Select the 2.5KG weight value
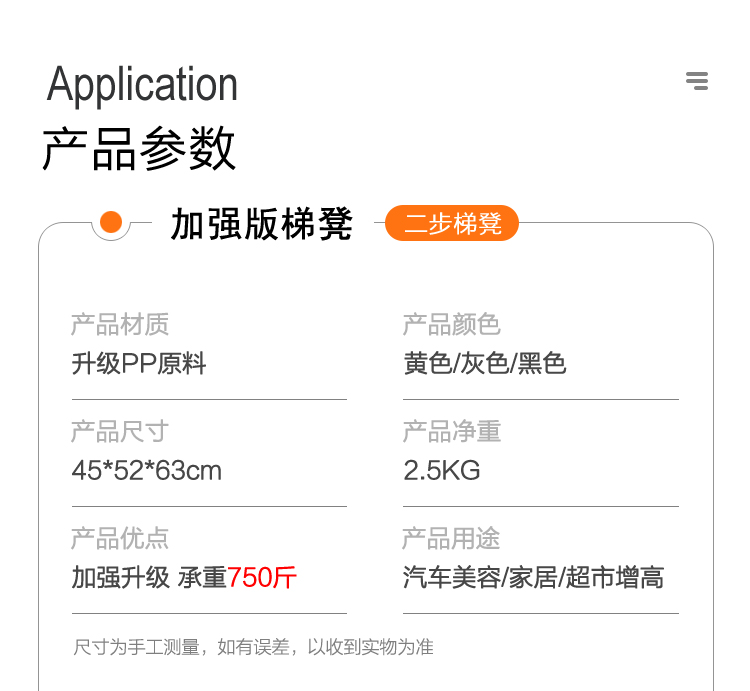Image resolution: width=750 pixels, height=691 pixels. [442, 470]
